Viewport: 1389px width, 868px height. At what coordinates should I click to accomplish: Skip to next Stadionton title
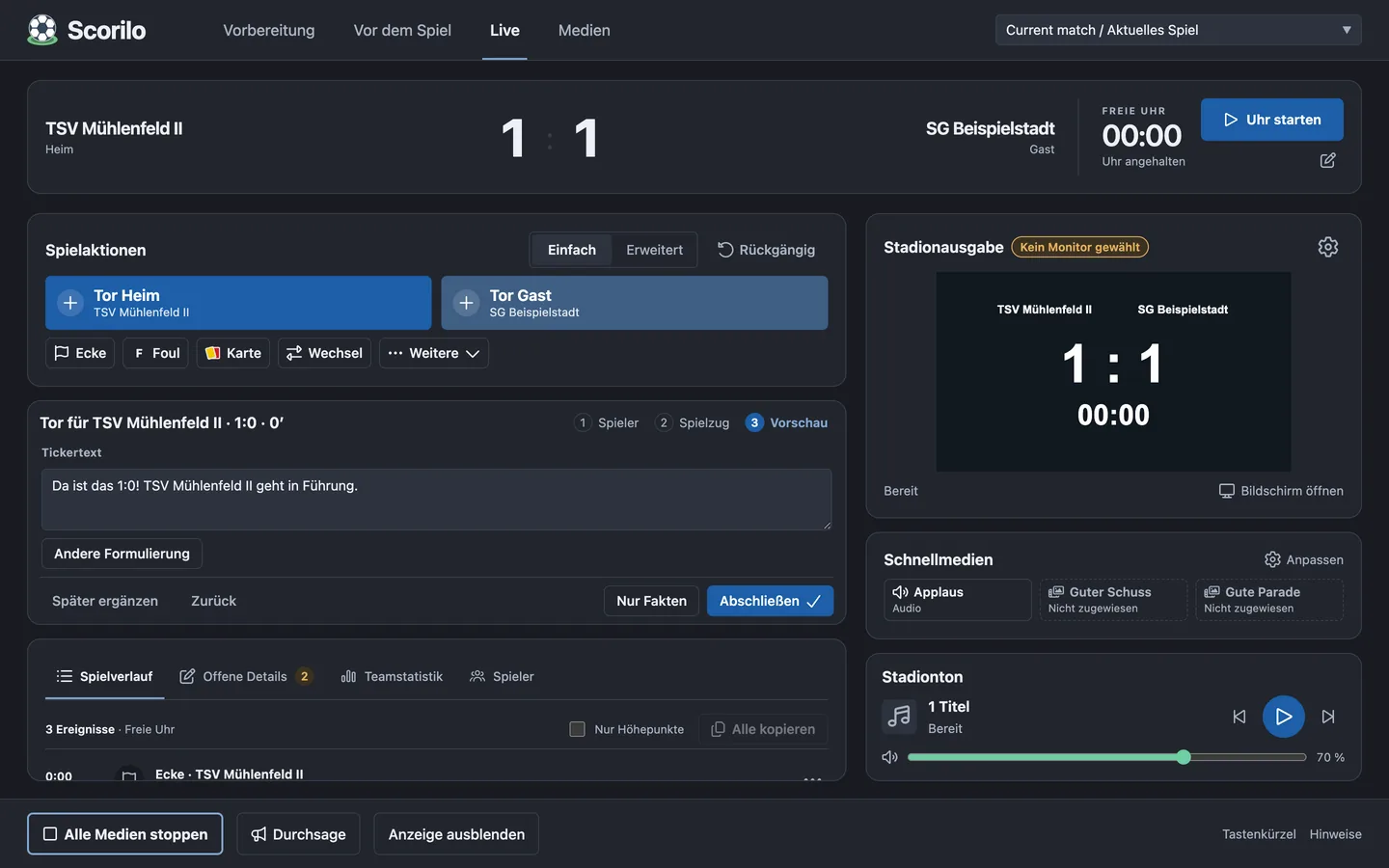[x=1328, y=717]
